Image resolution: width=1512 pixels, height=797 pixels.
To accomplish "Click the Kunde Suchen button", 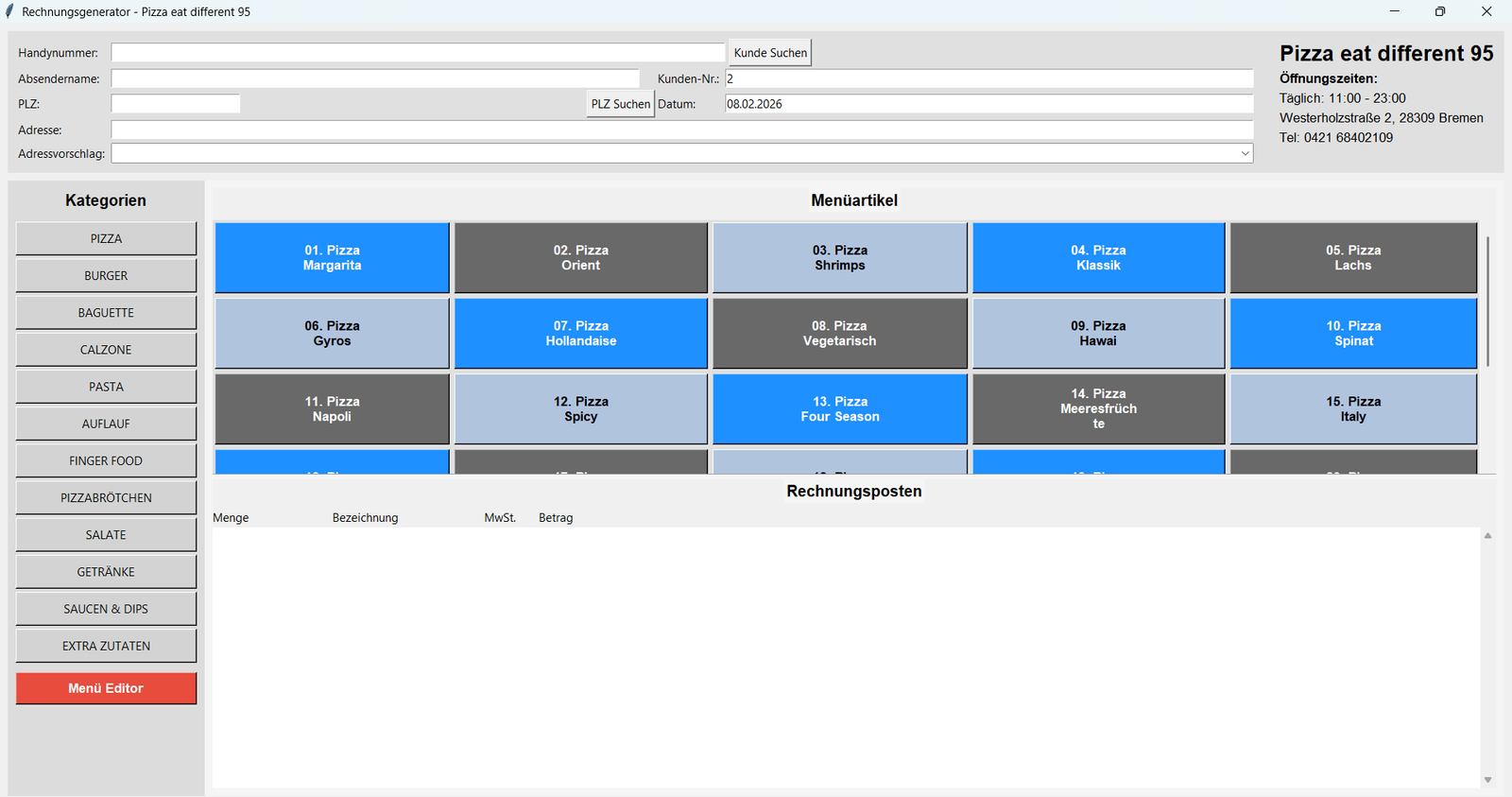I will [769, 53].
